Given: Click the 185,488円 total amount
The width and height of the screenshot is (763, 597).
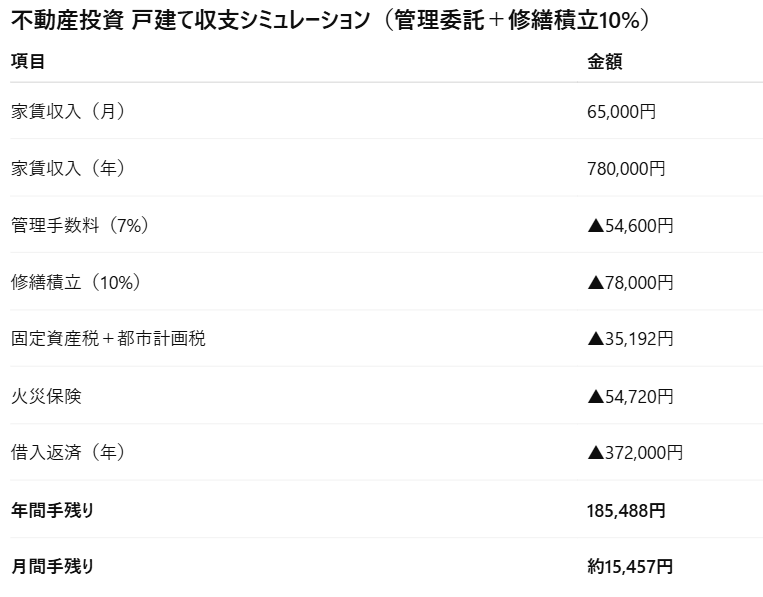Looking at the screenshot, I should point(626,511).
